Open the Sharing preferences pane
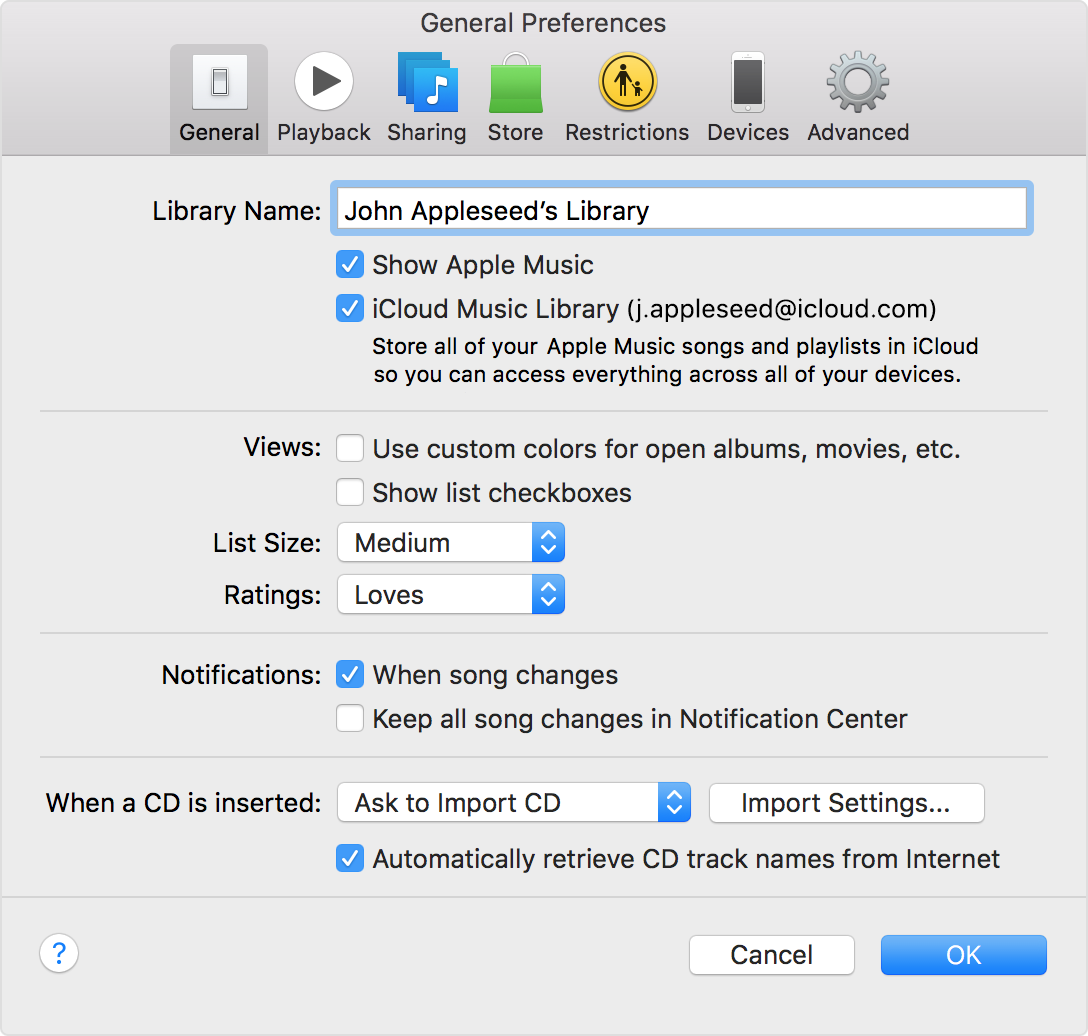Viewport: 1088px width, 1036px height. click(x=427, y=98)
